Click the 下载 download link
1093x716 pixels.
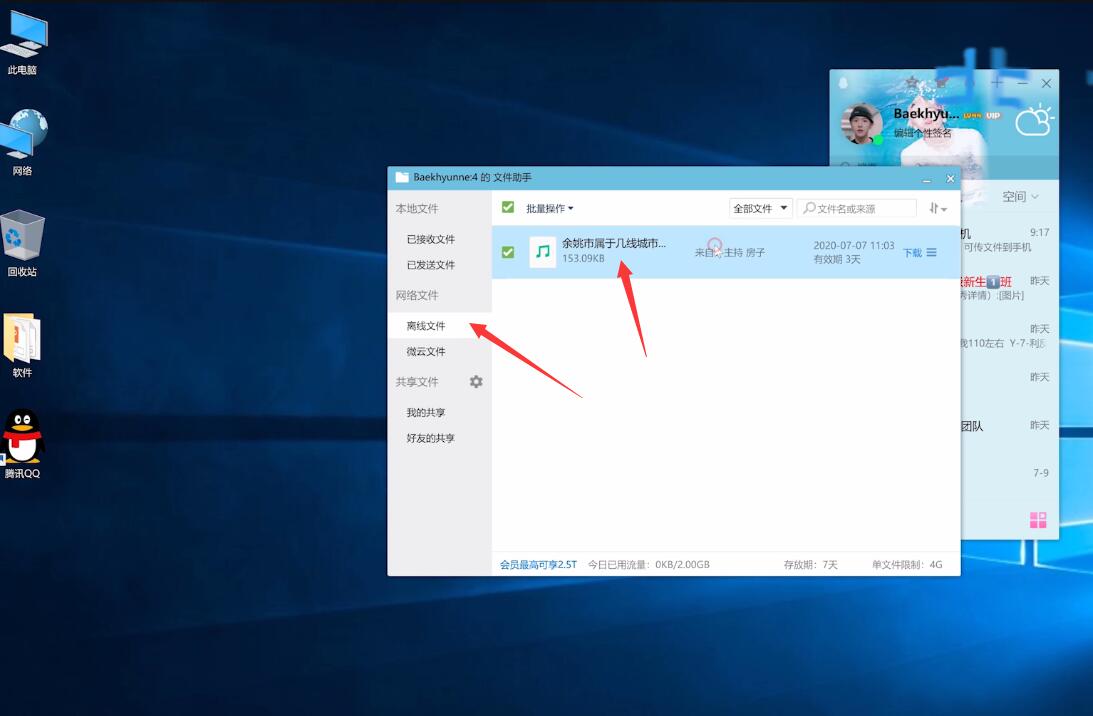912,253
